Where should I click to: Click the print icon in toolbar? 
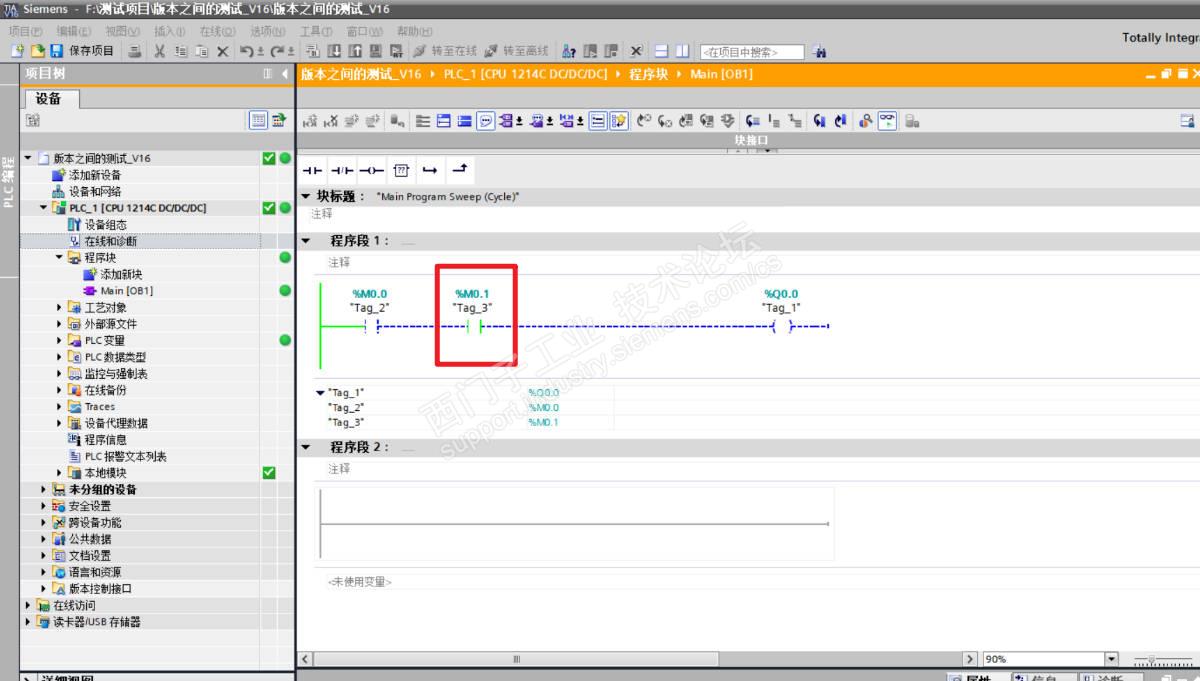pos(135,51)
